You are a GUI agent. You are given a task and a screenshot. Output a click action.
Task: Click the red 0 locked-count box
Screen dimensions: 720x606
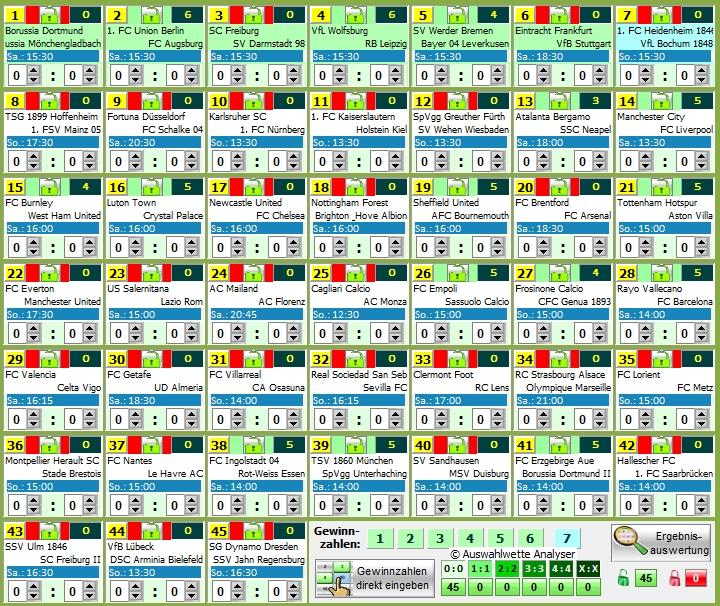click(x=696, y=578)
